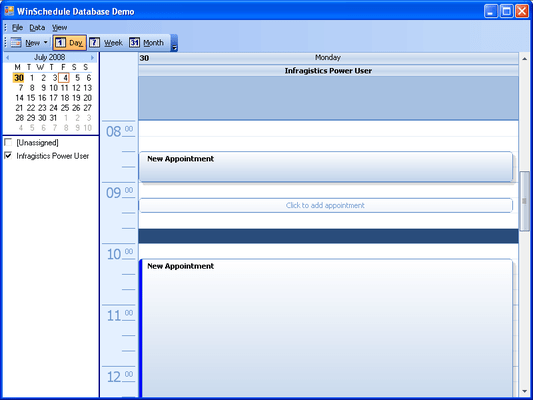The height and width of the screenshot is (400, 533).
Task: Maximize the WinSchedule window
Action: (506, 11)
